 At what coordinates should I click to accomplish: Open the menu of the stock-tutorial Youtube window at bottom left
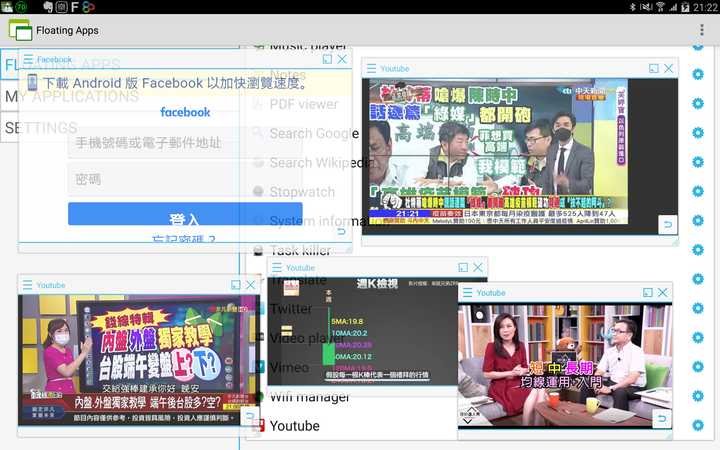(28, 285)
